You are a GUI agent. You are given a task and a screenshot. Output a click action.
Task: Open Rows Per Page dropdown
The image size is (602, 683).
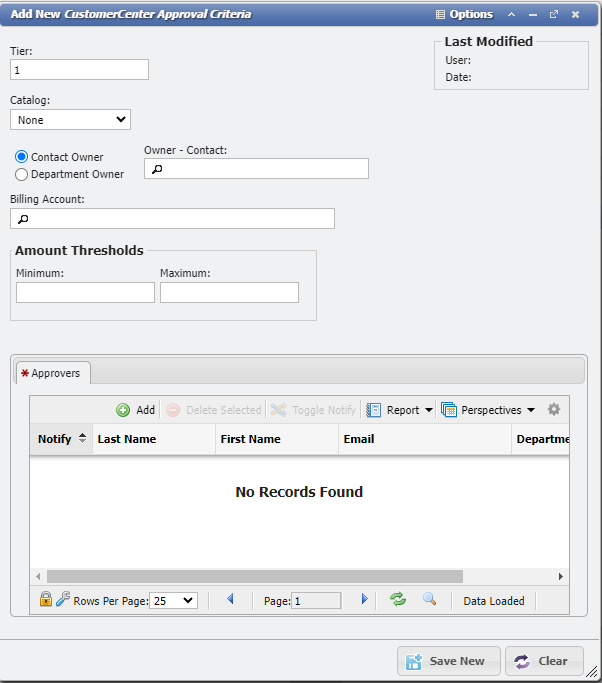click(x=173, y=601)
